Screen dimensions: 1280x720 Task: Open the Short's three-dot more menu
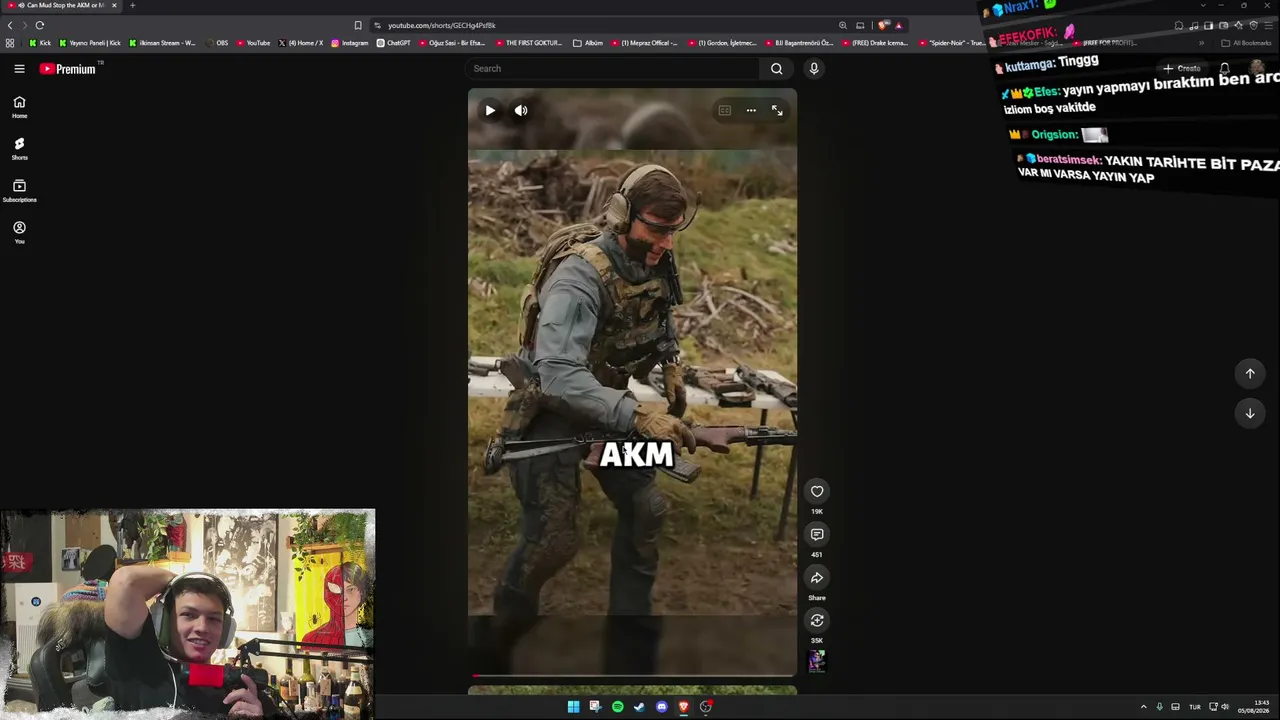751,111
